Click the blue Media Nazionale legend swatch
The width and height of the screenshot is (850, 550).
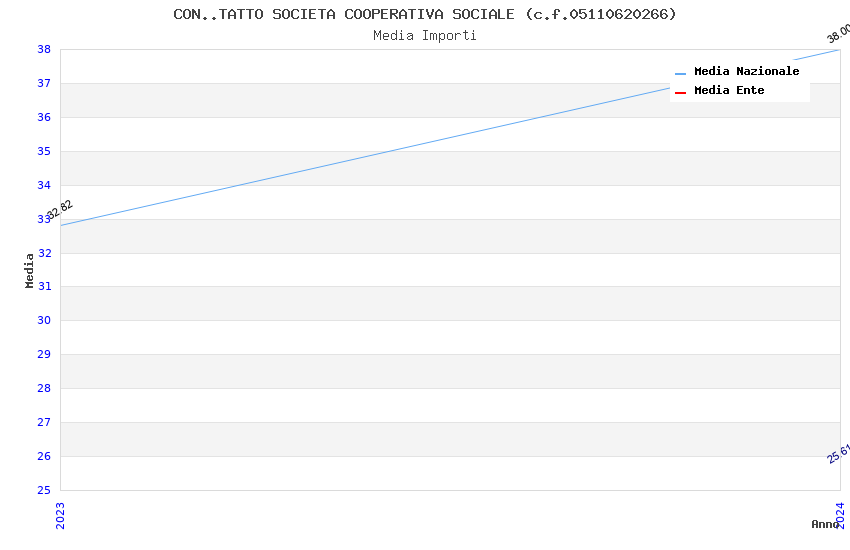[680, 73]
